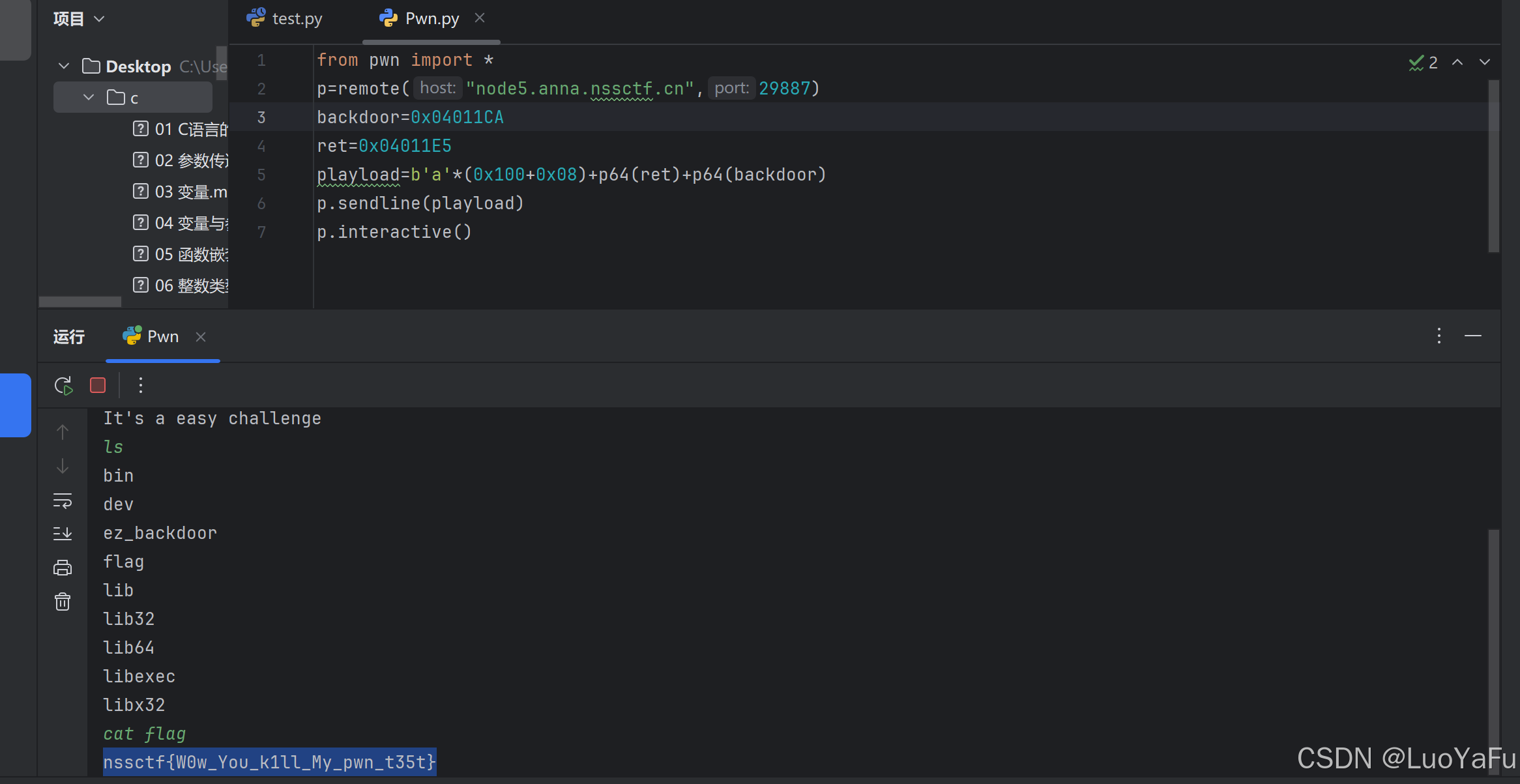Stop the running Pwn process

click(x=98, y=386)
